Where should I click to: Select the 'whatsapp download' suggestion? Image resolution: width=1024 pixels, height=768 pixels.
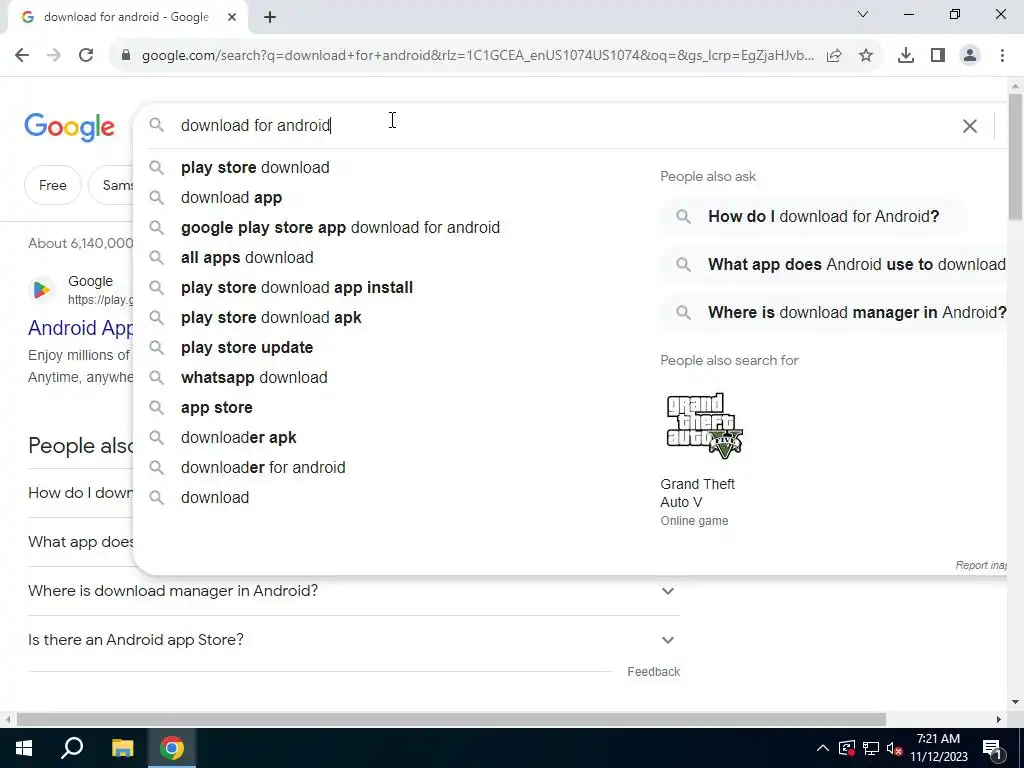254,378
